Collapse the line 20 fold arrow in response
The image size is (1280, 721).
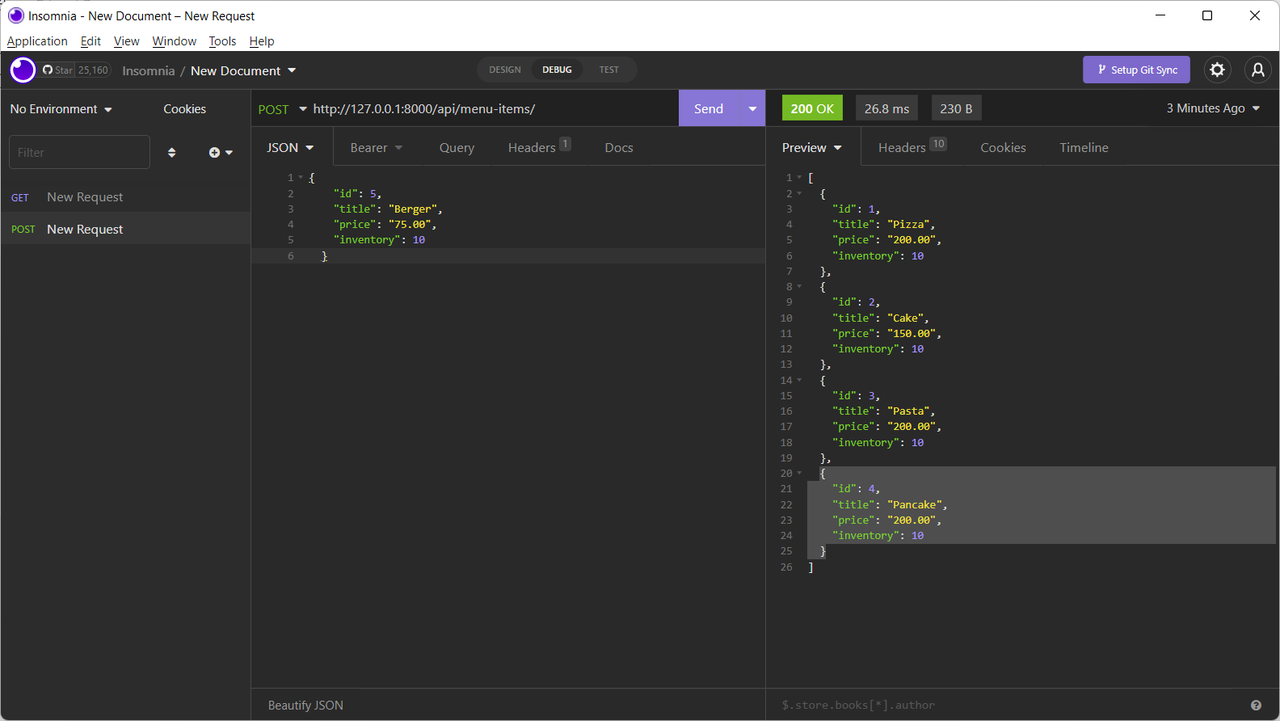click(x=799, y=473)
